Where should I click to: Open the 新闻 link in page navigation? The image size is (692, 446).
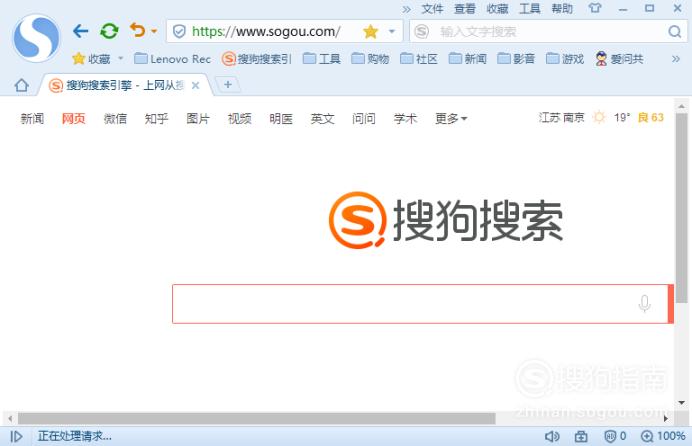pos(32,118)
